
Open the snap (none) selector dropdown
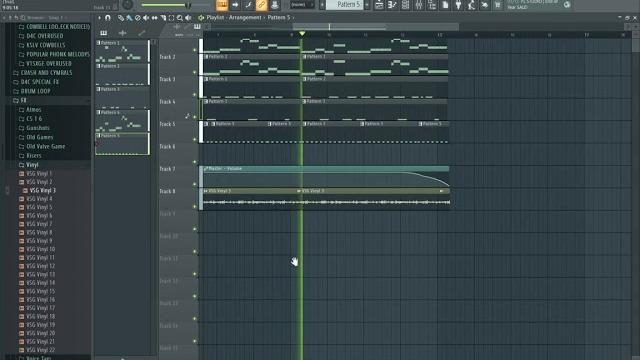(x=302, y=5)
